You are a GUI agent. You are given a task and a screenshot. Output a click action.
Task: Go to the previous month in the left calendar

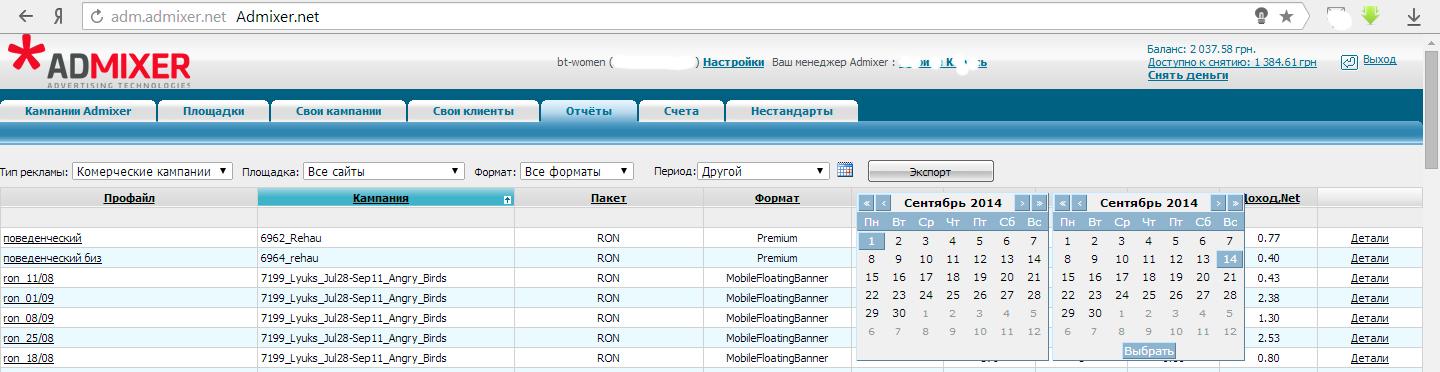(x=883, y=203)
